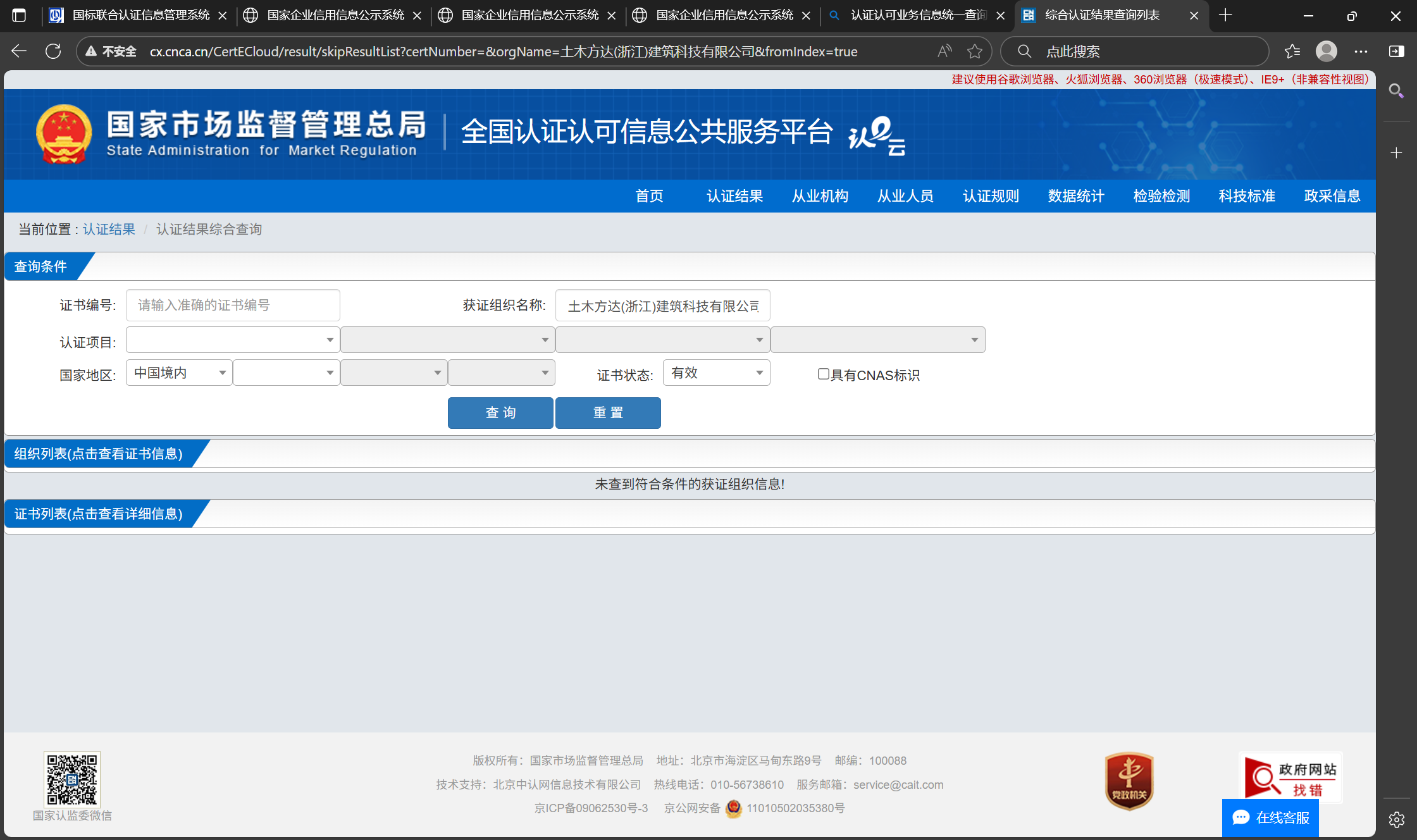1417x840 pixels.
Task: Open the 在线客服 chat widget
Action: (1270, 817)
